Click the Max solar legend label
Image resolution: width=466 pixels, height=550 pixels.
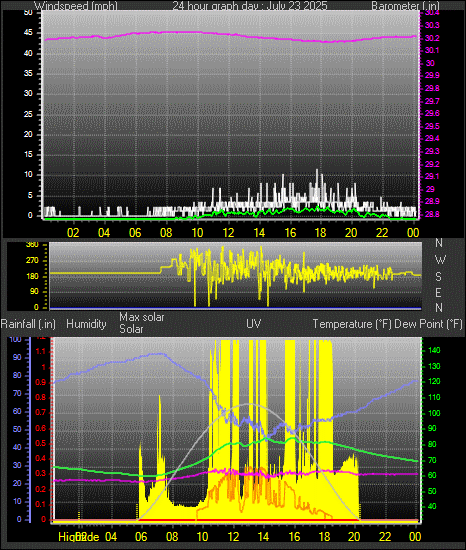142,317
